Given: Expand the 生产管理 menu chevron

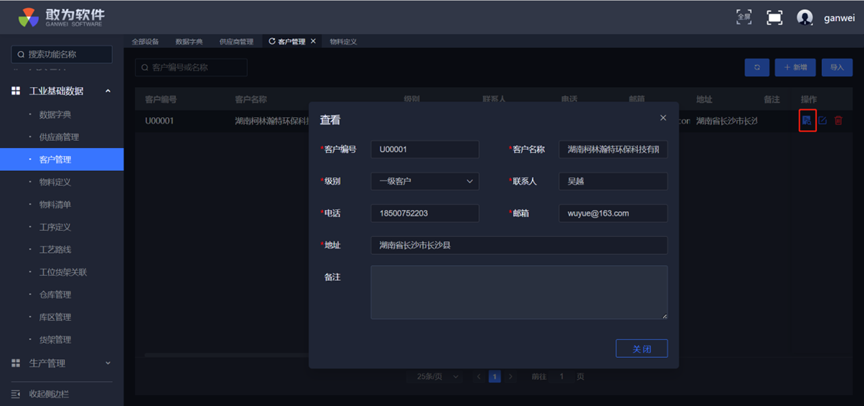Looking at the screenshot, I should coord(108,364).
